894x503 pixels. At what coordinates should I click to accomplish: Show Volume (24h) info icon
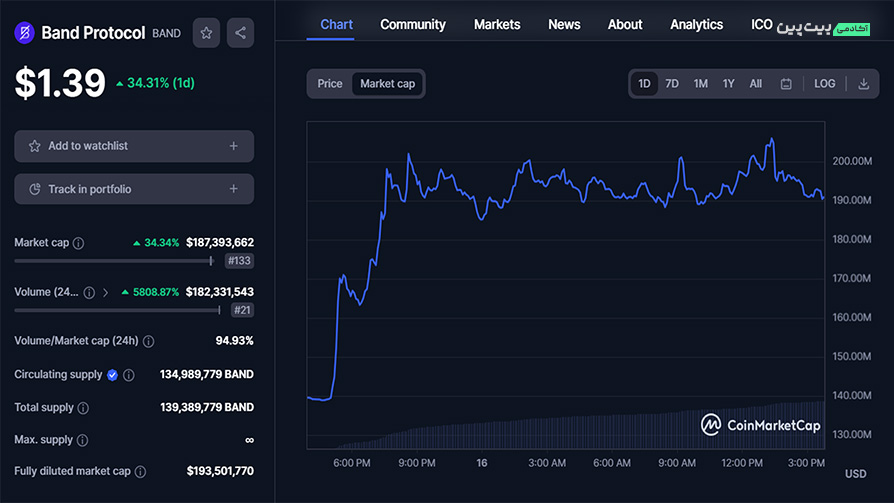pyautogui.click(x=90, y=293)
